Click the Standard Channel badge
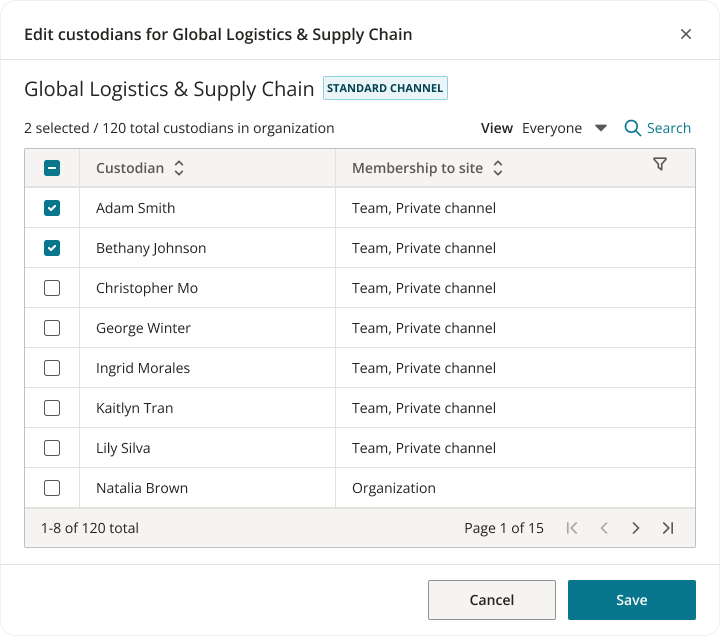720x636 pixels. [385, 88]
